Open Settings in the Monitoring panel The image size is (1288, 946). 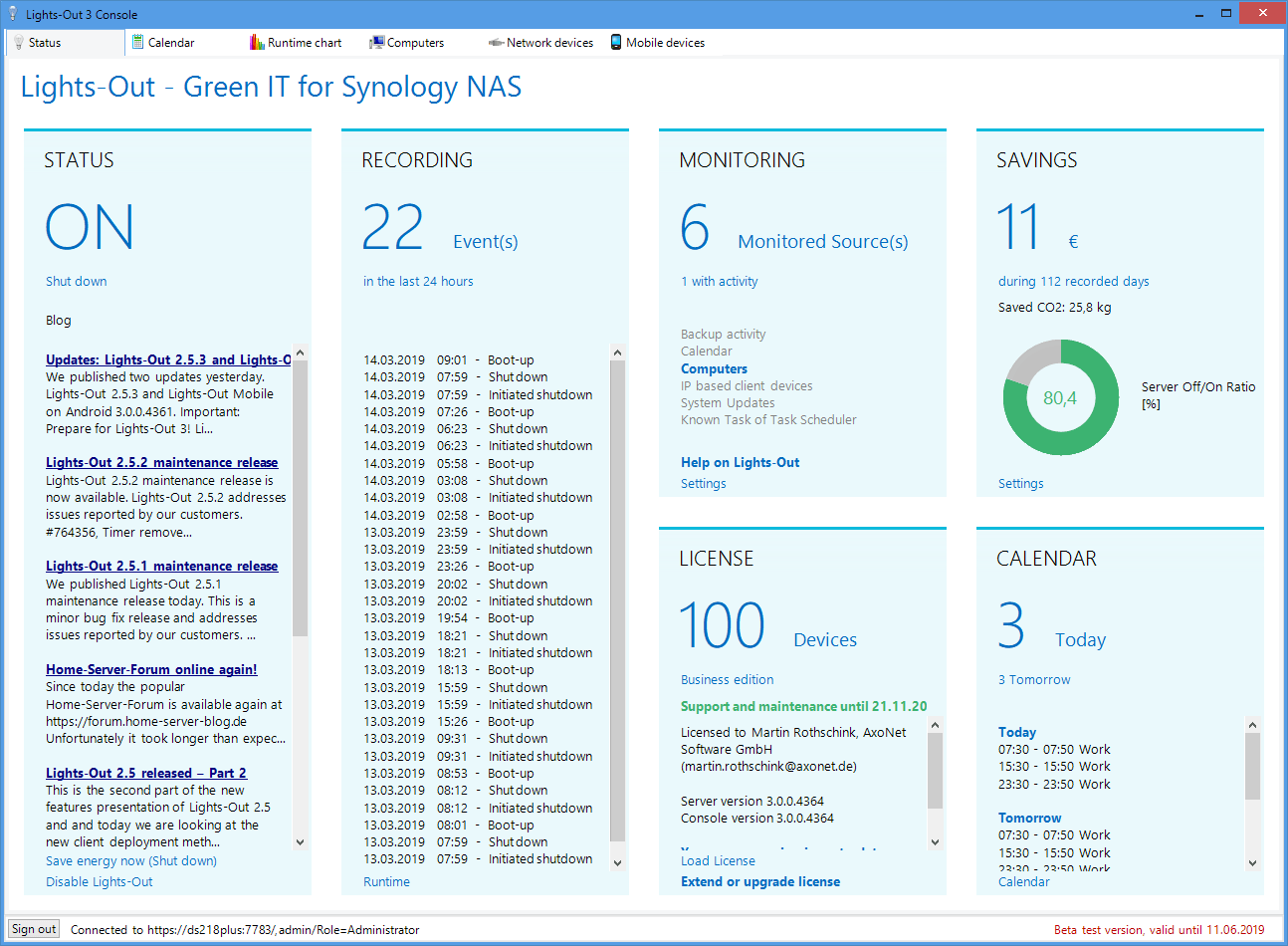click(x=703, y=483)
